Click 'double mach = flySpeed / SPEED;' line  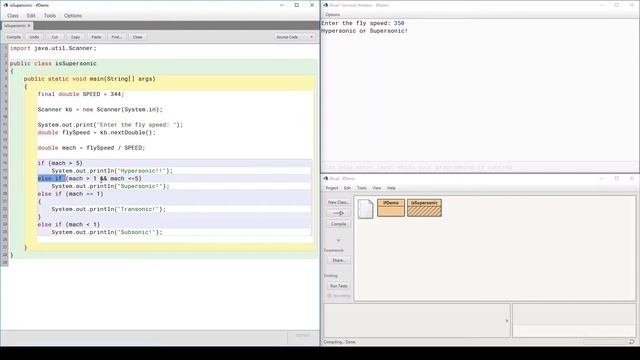(91, 148)
